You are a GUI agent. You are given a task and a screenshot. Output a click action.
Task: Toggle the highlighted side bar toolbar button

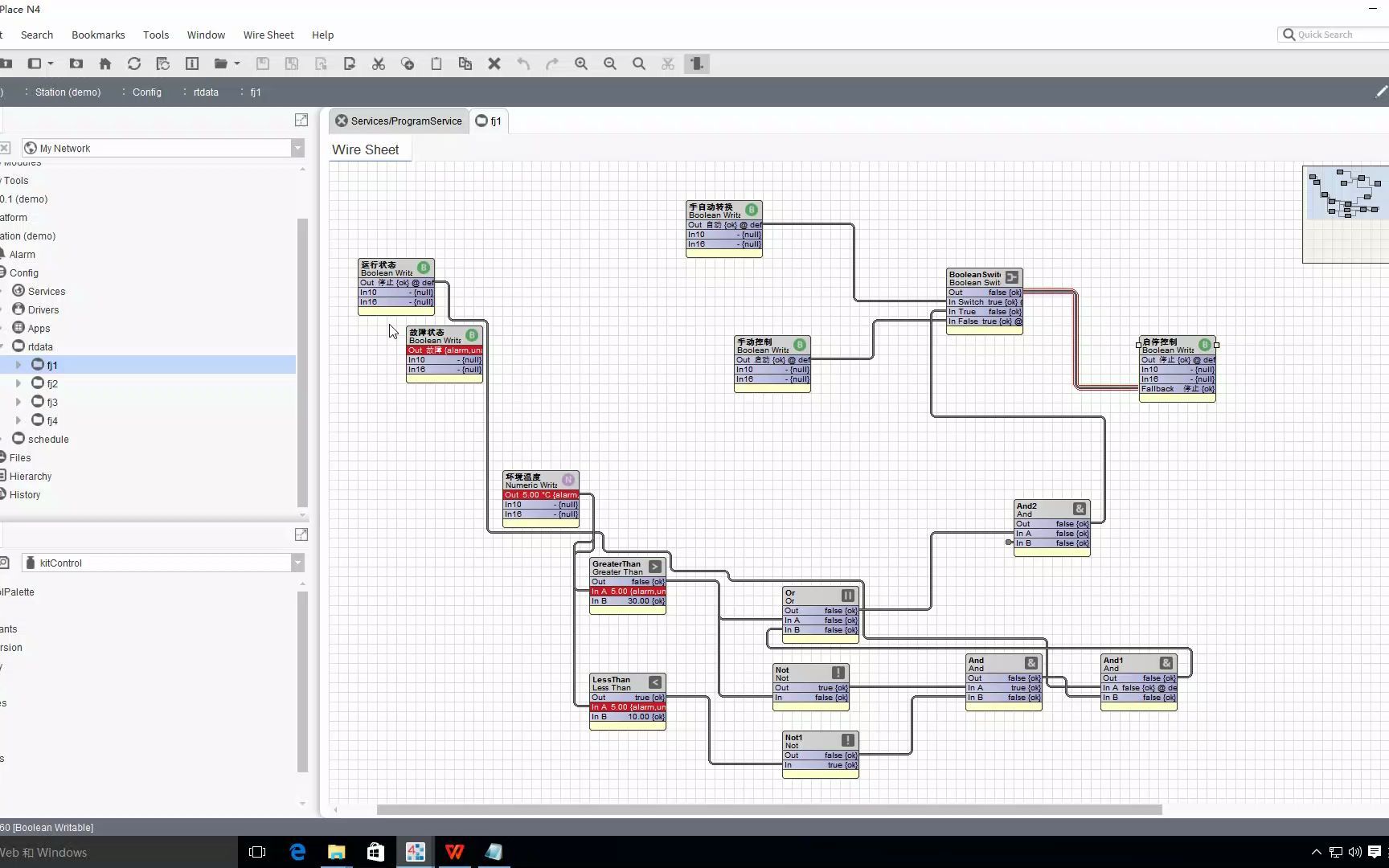click(697, 63)
